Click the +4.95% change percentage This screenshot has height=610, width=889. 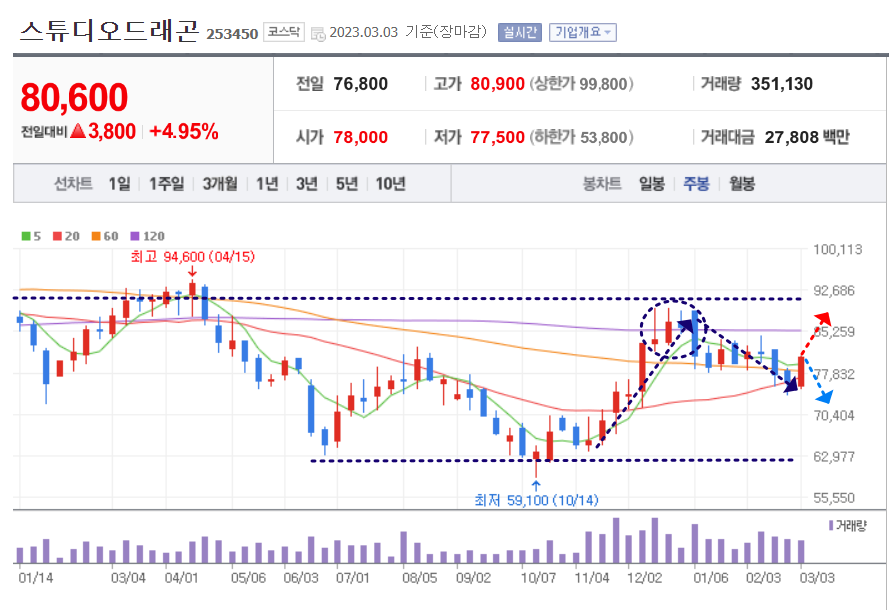[x=184, y=132]
